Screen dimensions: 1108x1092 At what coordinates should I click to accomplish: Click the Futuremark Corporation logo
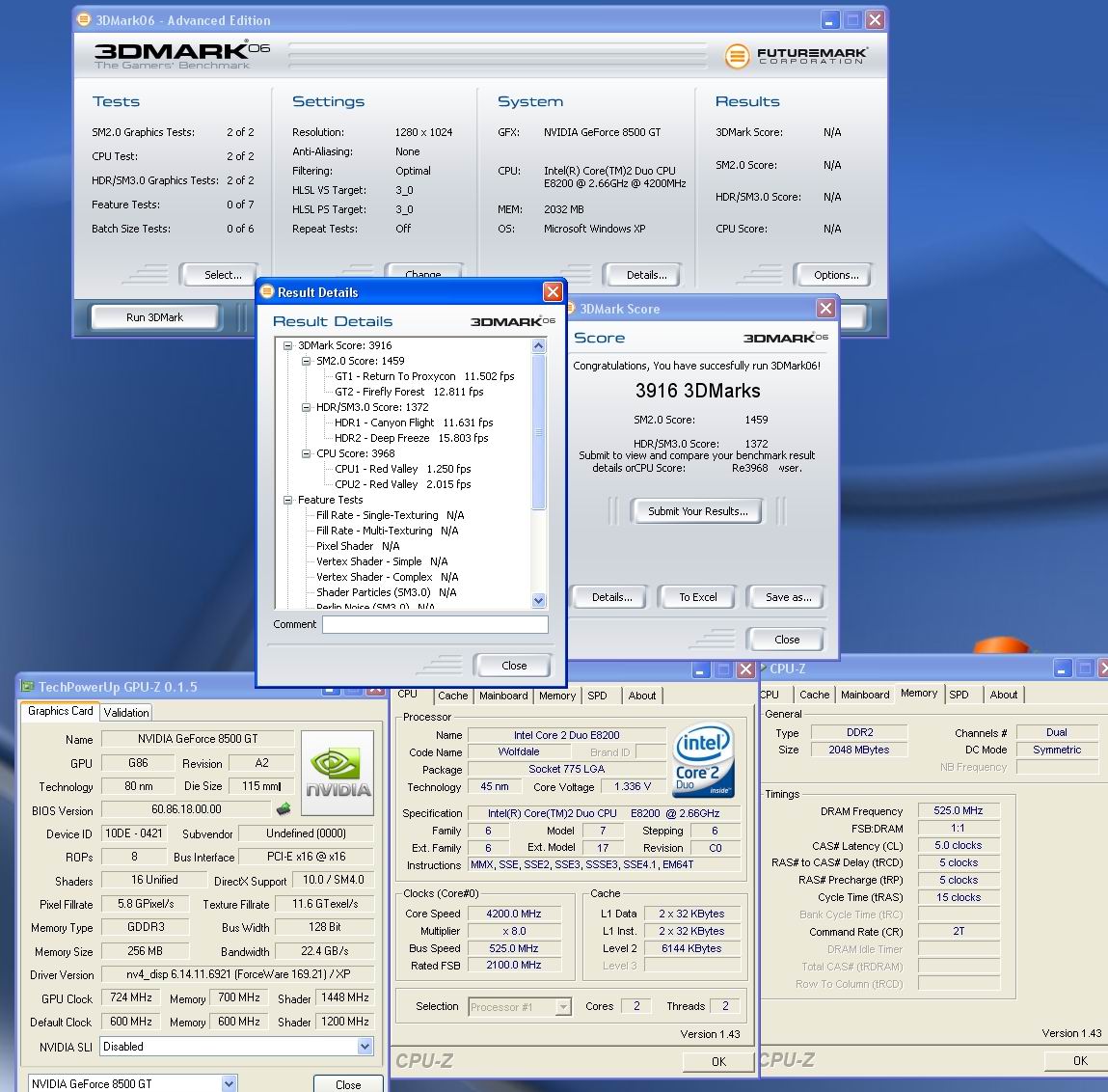coord(796,55)
